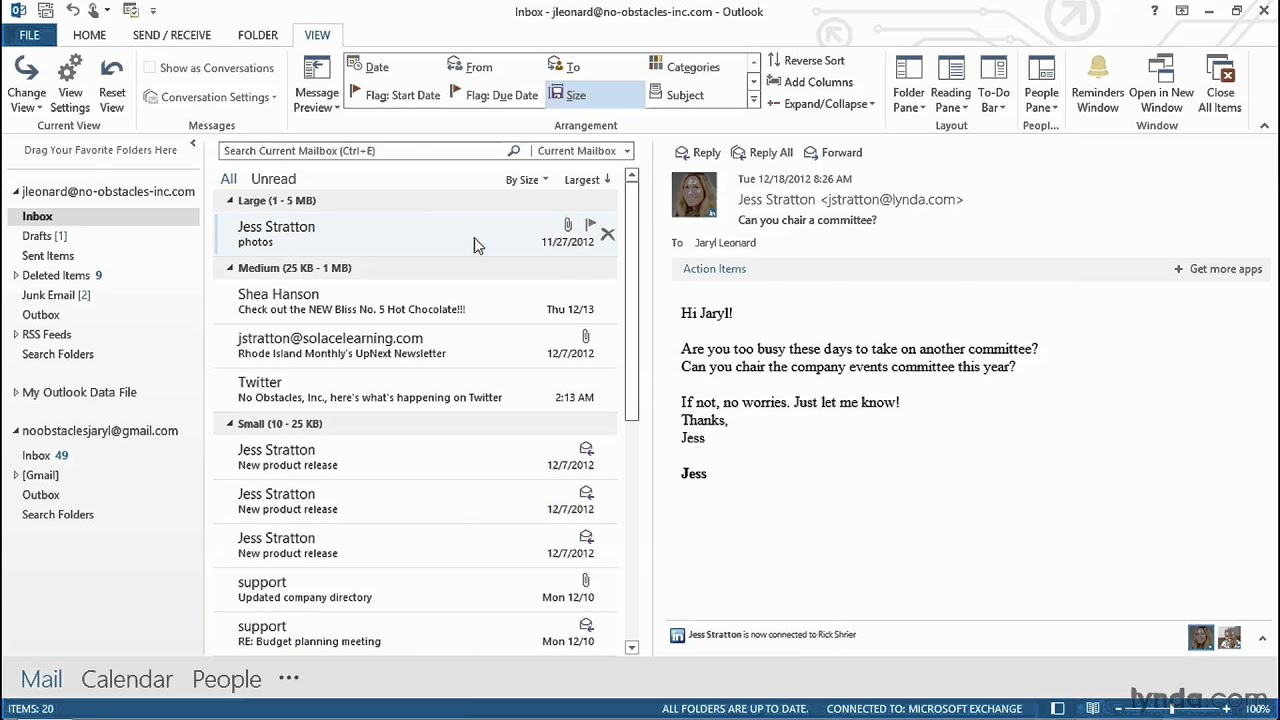The width and height of the screenshot is (1280, 720).
Task: Open the FILE menu
Action: point(29,35)
